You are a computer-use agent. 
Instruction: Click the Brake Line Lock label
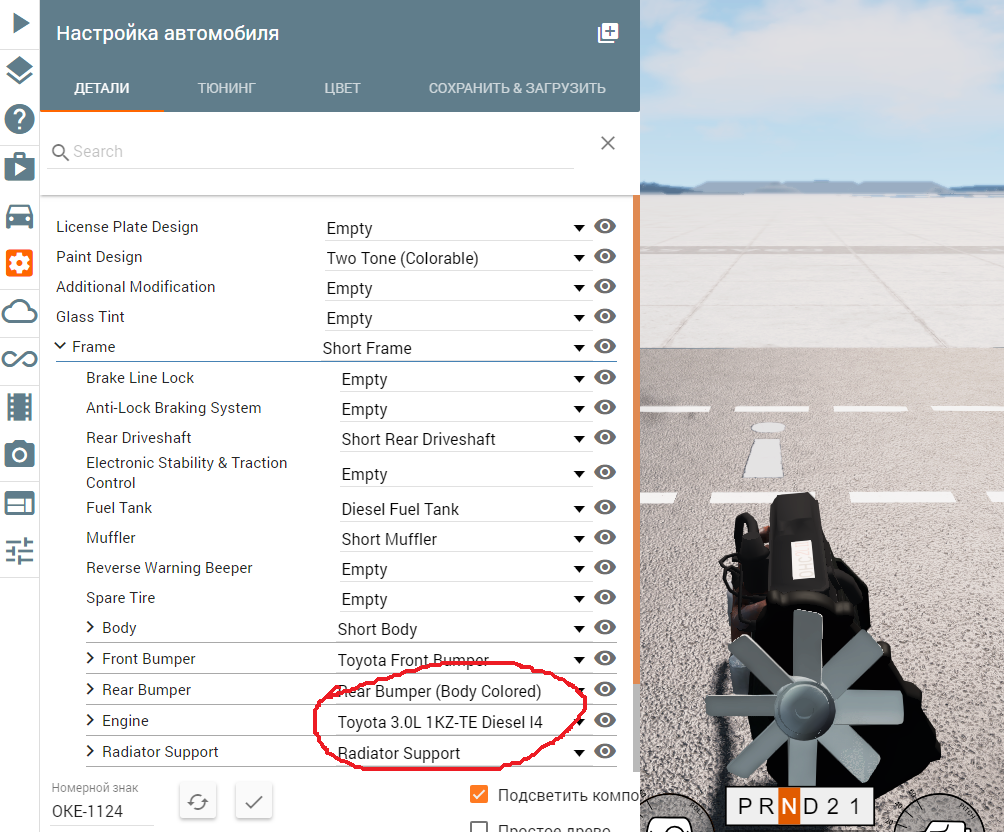pos(140,378)
